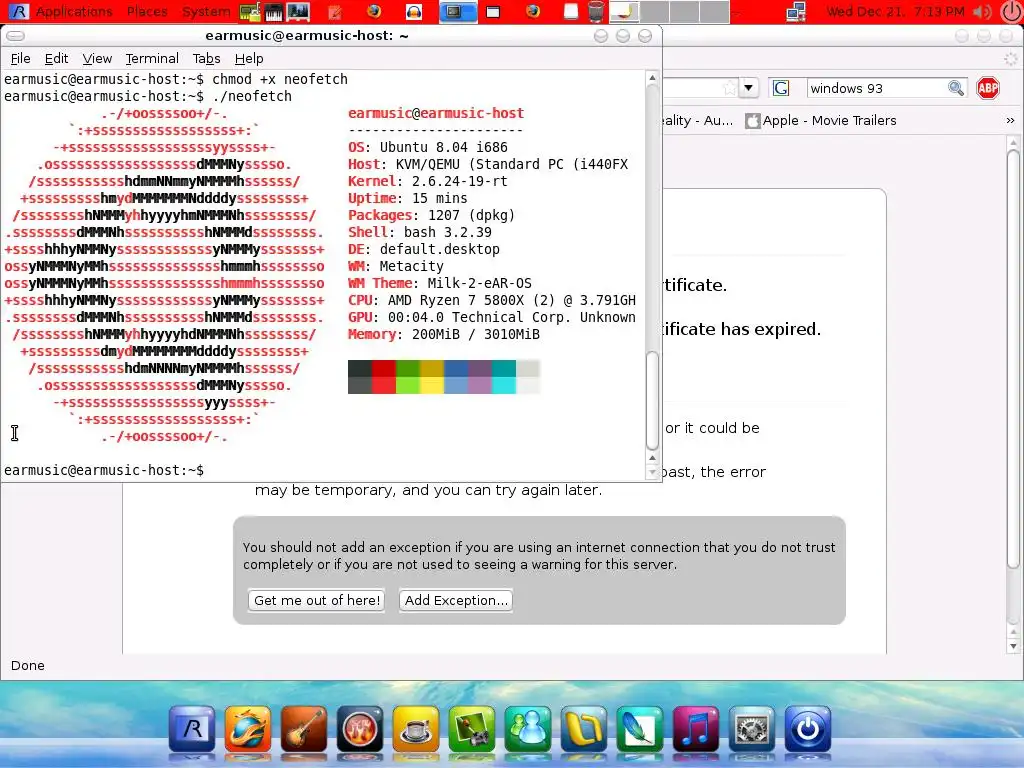1024x768 pixels.
Task: Click the browser page vertical scrollbar
Action: 1013,359
